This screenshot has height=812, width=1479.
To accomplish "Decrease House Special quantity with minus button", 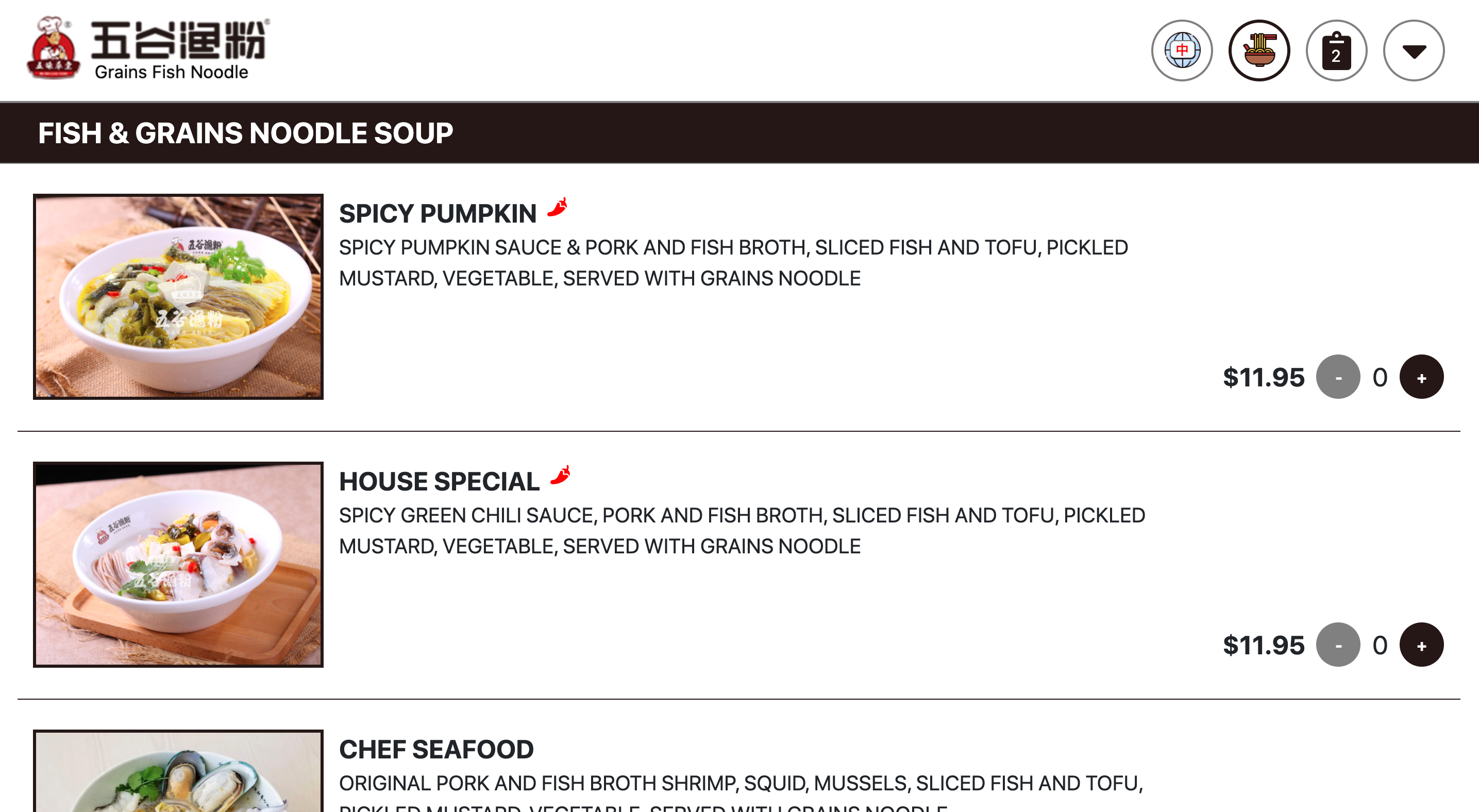I will tap(1338, 645).
